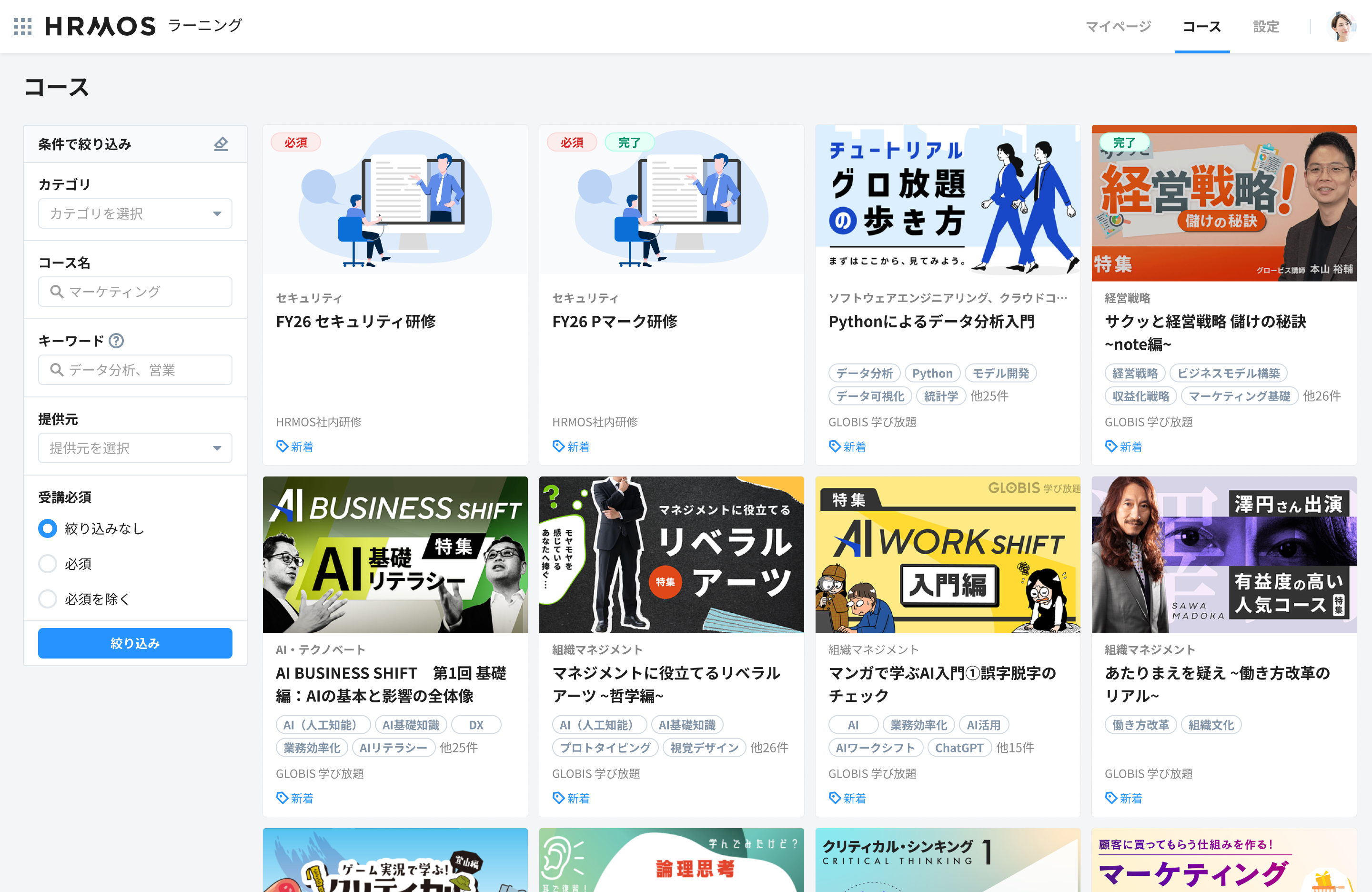This screenshot has height=892, width=1372.
Task: Select the 絞り込みなし radio option
Action: click(47, 528)
